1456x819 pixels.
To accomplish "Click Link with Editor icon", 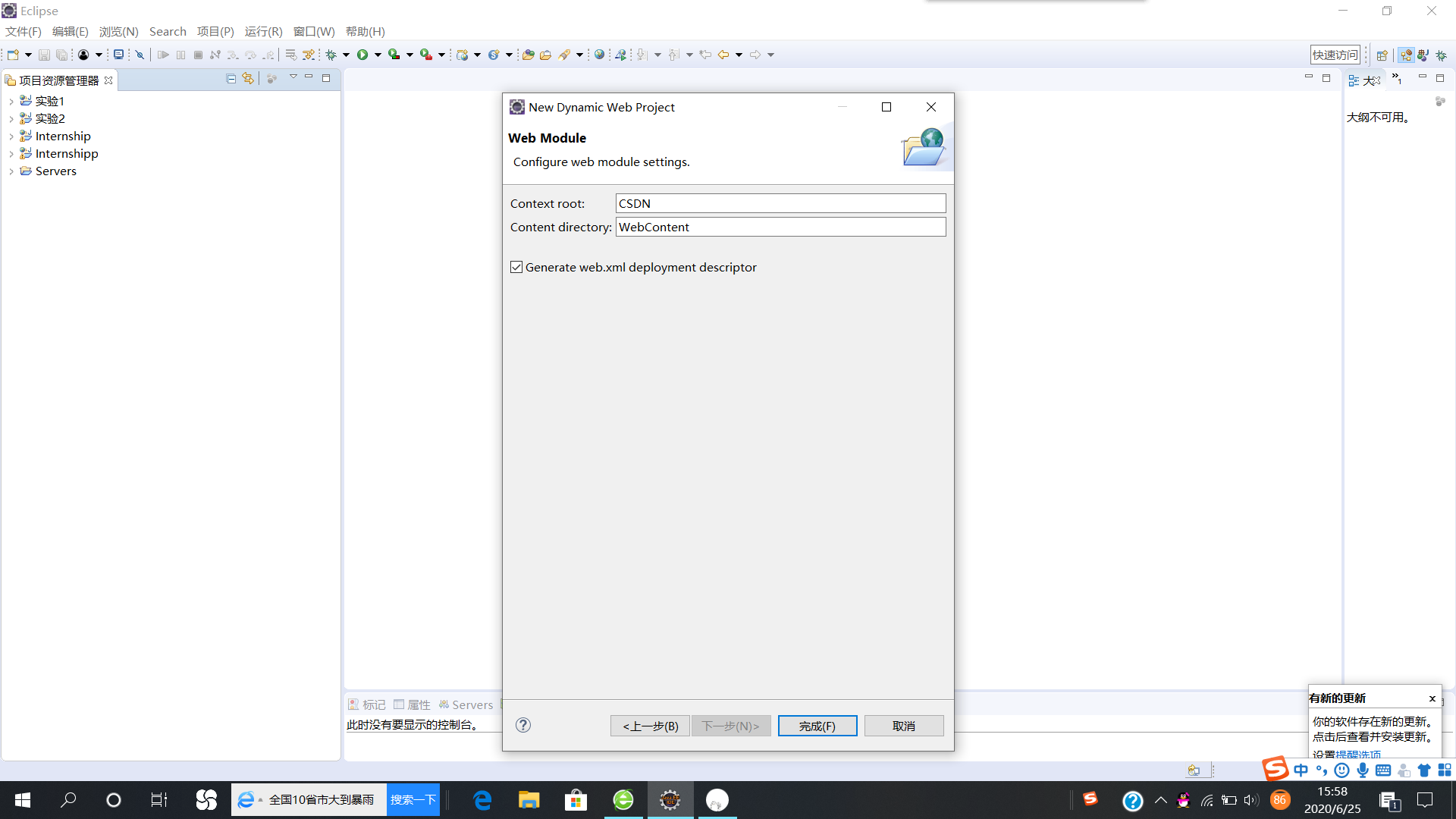I will coord(248,79).
